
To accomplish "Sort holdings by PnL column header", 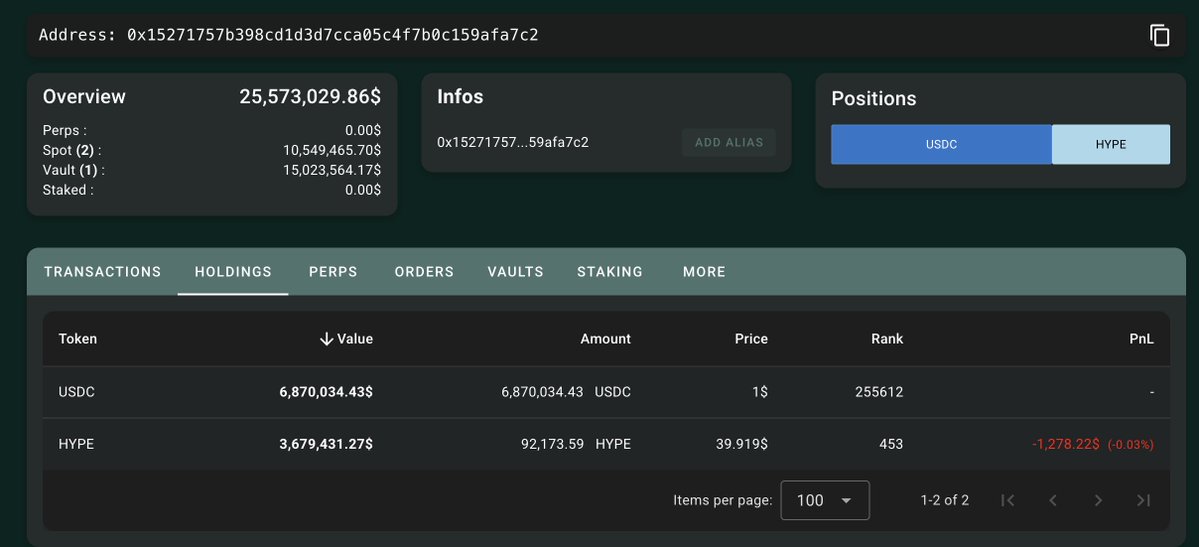I will (1141, 339).
